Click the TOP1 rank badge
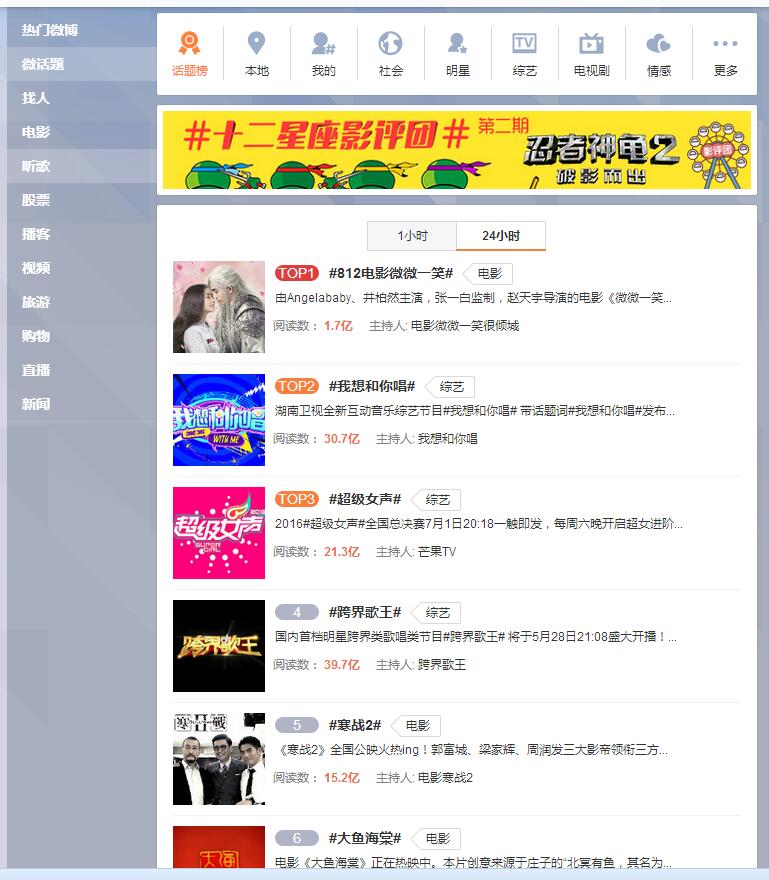This screenshot has height=880, width=769. tap(297, 273)
